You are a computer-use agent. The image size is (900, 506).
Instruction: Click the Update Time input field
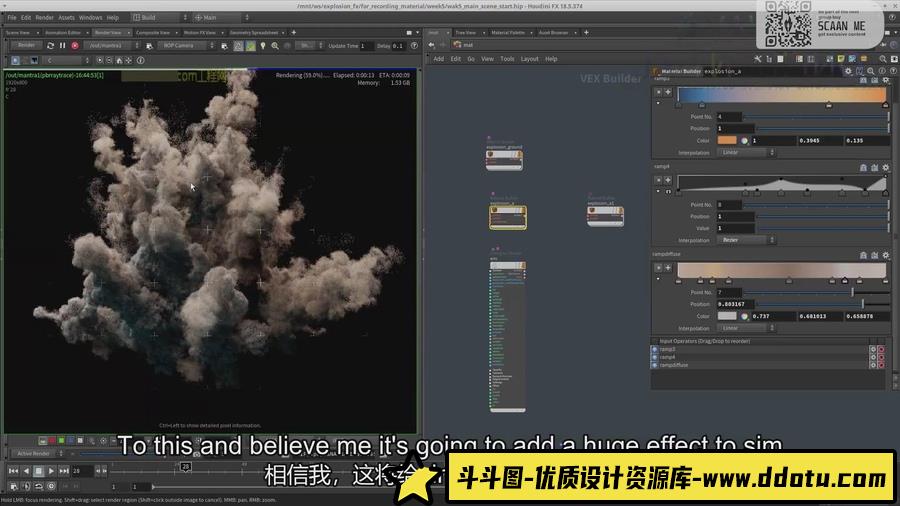[x=366, y=46]
